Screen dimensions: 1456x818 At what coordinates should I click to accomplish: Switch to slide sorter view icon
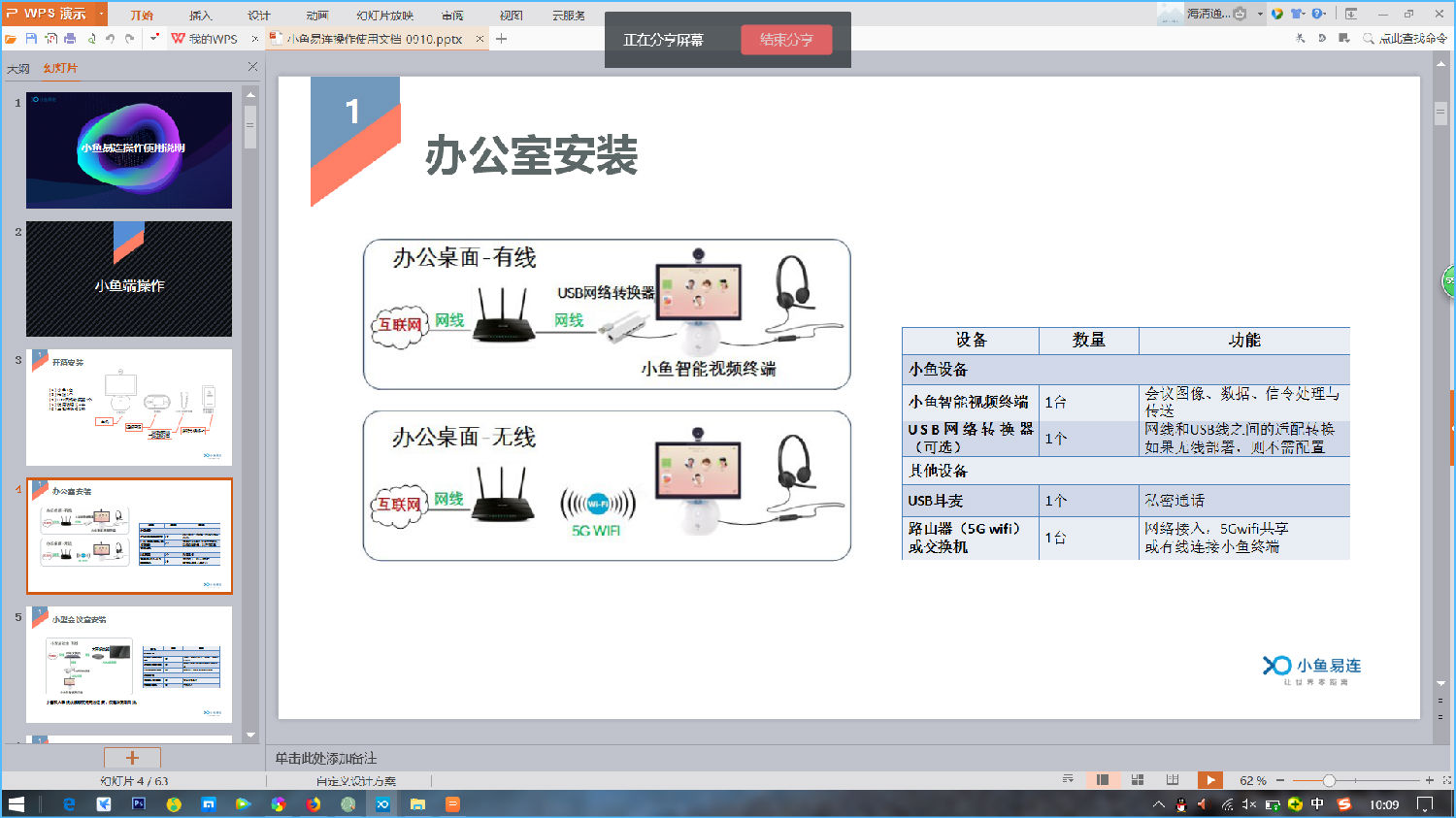[x=1138, y=780]
